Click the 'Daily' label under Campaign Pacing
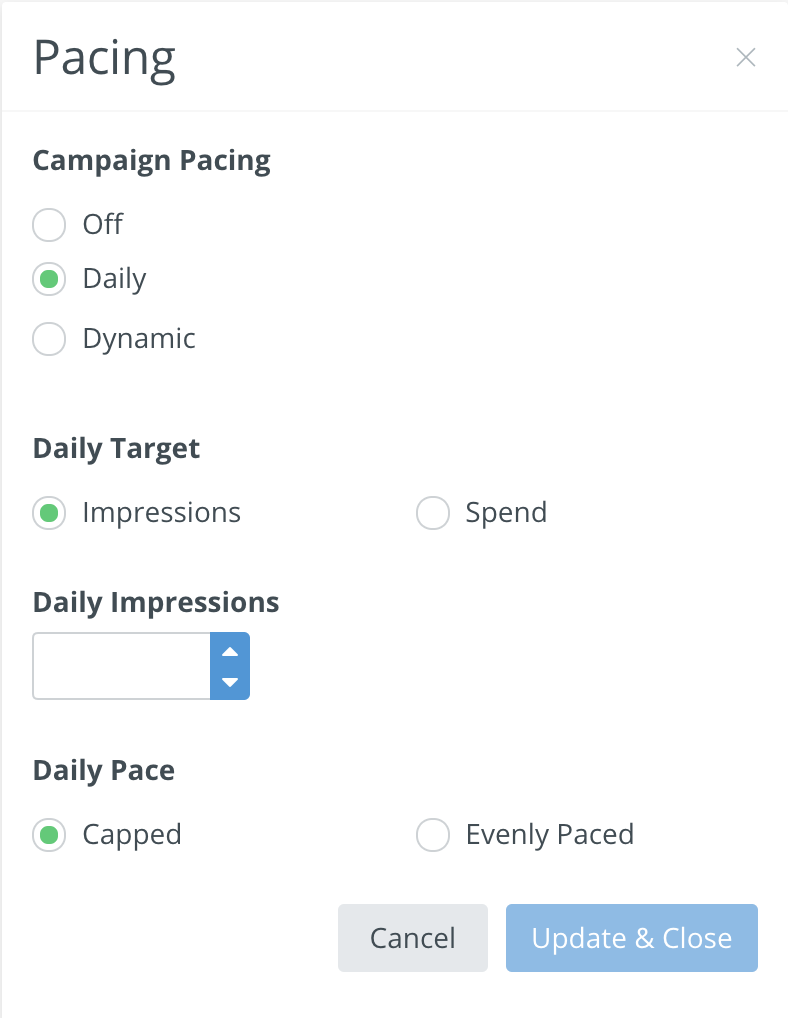The width and height of the screenshot is (788, 1018). point(114,279)
